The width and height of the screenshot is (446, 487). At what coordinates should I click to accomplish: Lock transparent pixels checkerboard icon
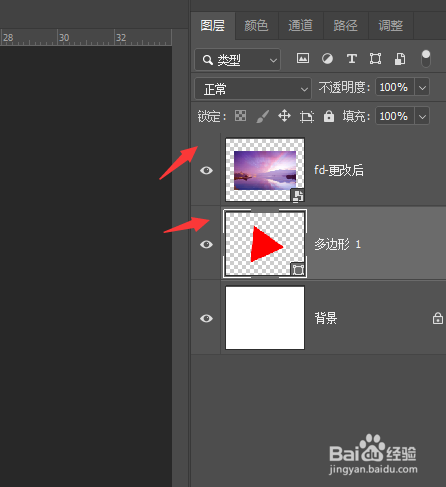tap(240, 116)
